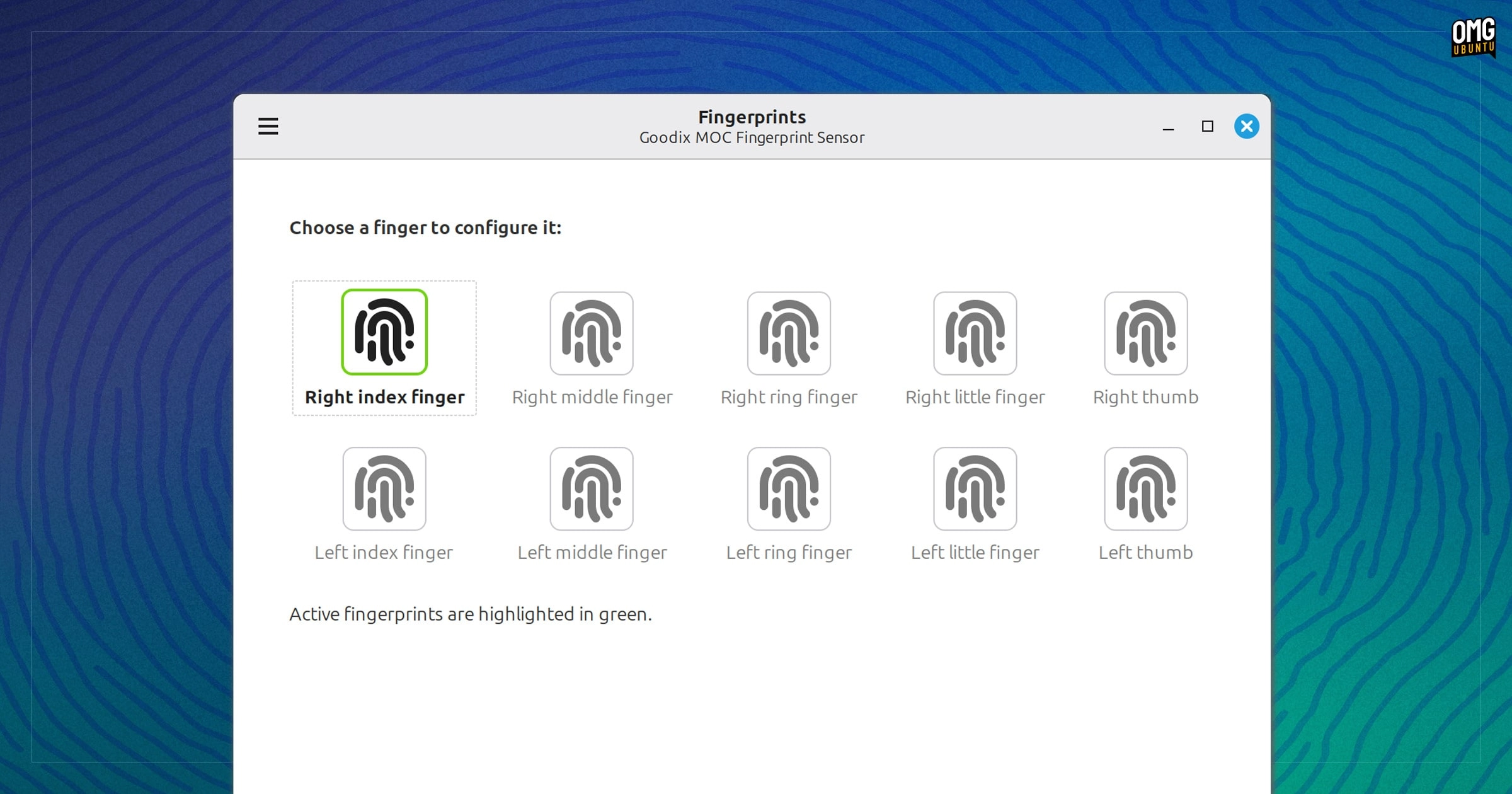Click the "Right index finger" label
Screen dimensions: 1512x794
click(384, 398)
